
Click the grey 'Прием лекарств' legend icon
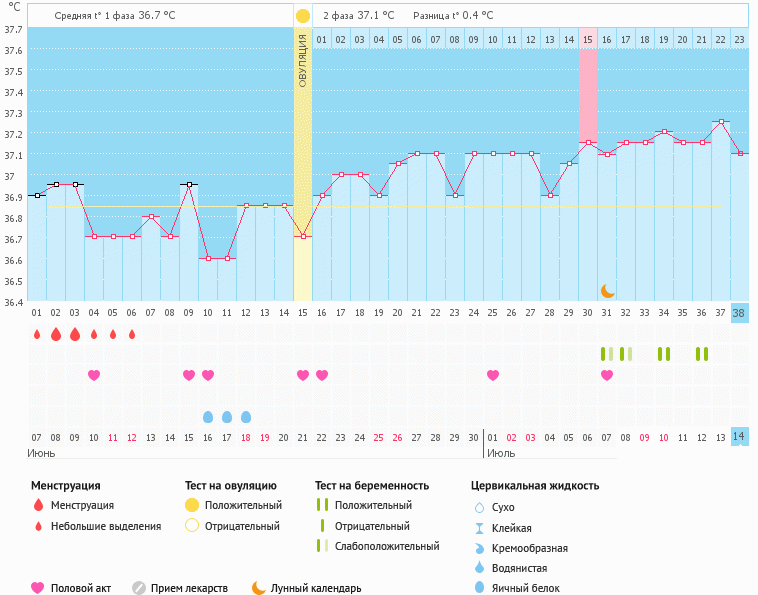[139, 588]
